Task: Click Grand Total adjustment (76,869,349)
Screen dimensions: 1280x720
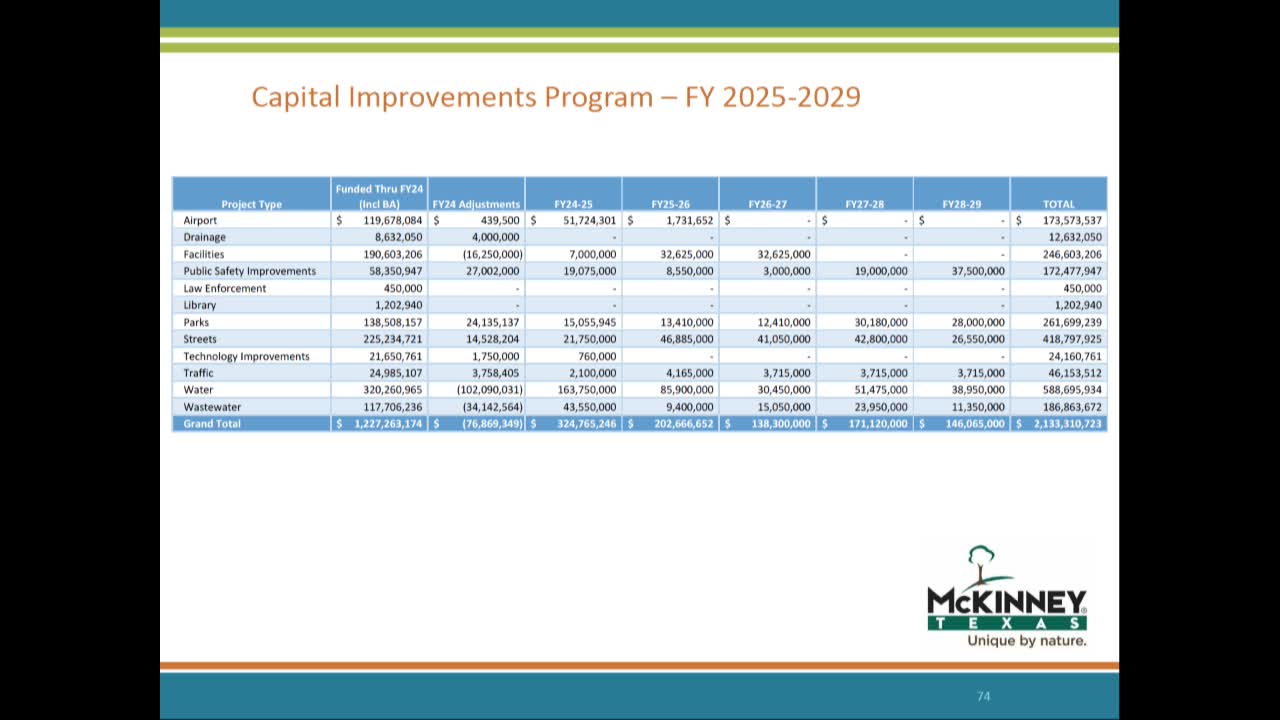Action: click(x=492, y=424)
